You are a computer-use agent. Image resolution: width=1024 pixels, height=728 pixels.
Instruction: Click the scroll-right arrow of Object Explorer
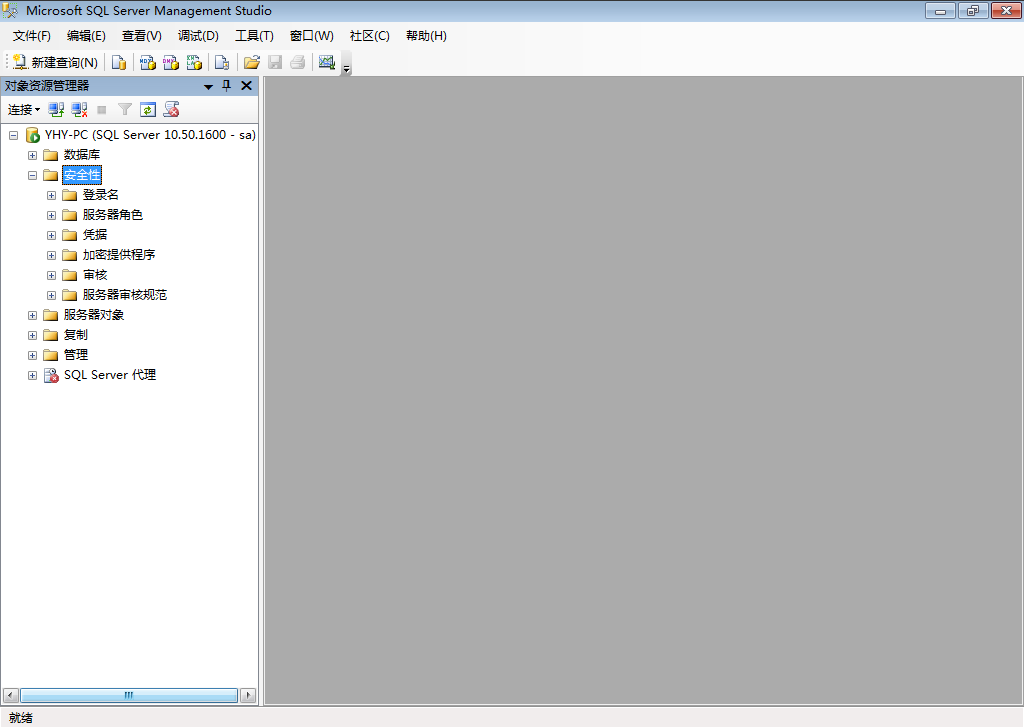[248, 695]
